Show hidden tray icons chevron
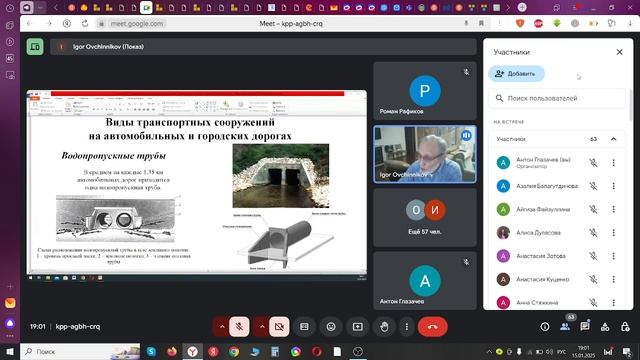The height and width of the screenshot is (360, 640). tap(489, 351)
